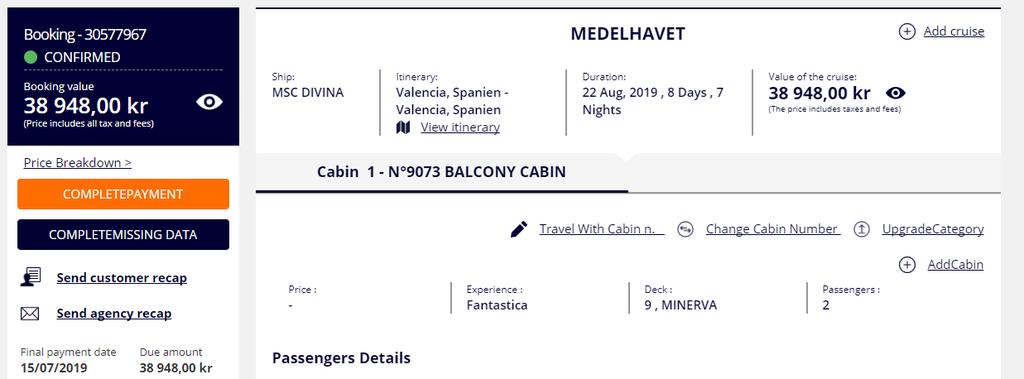
Task: Click the map icon next to View itinerary
Action: pos(404,127)
